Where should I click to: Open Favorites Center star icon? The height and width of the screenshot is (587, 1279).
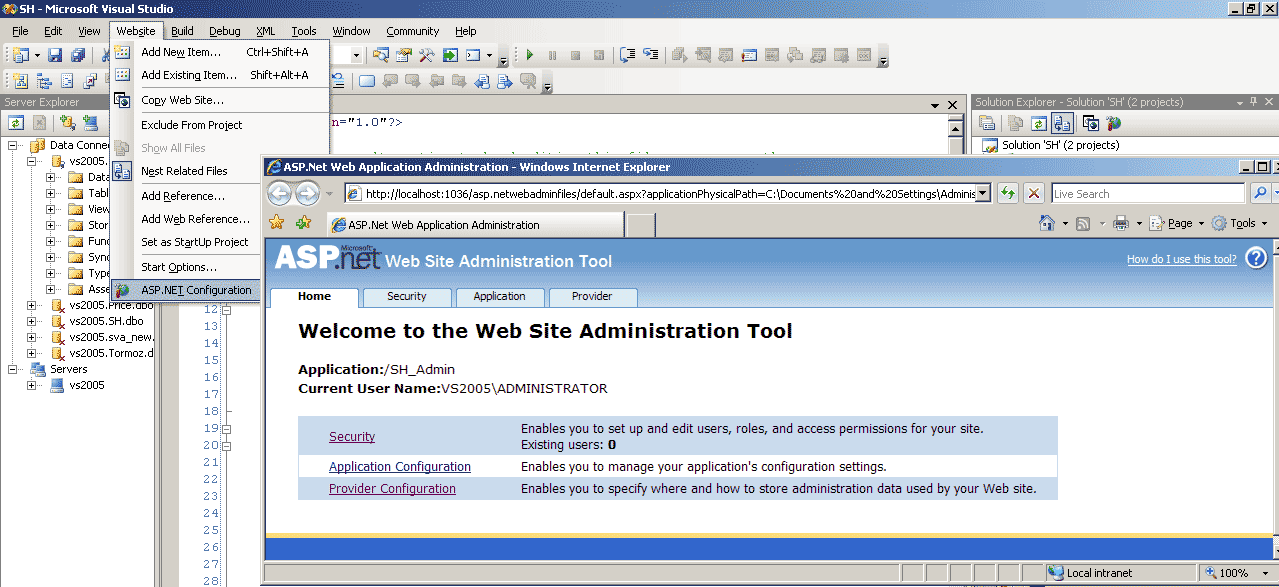277,222
